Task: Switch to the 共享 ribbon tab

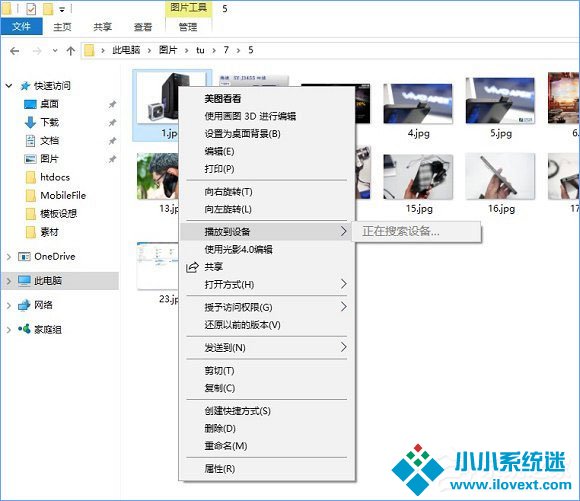Action: [x=102, y=27]
